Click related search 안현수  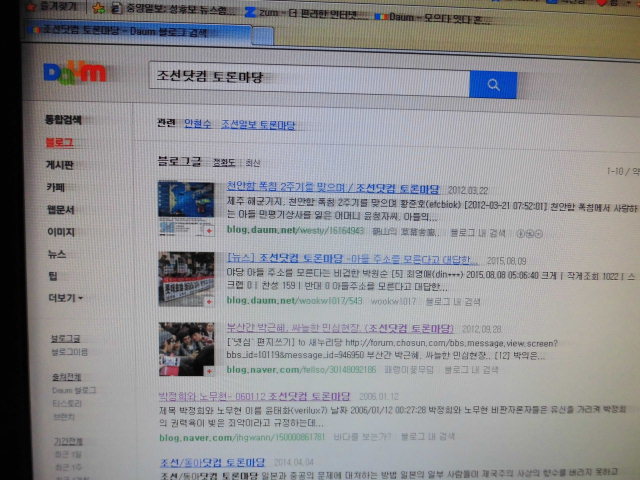(198, 123)
